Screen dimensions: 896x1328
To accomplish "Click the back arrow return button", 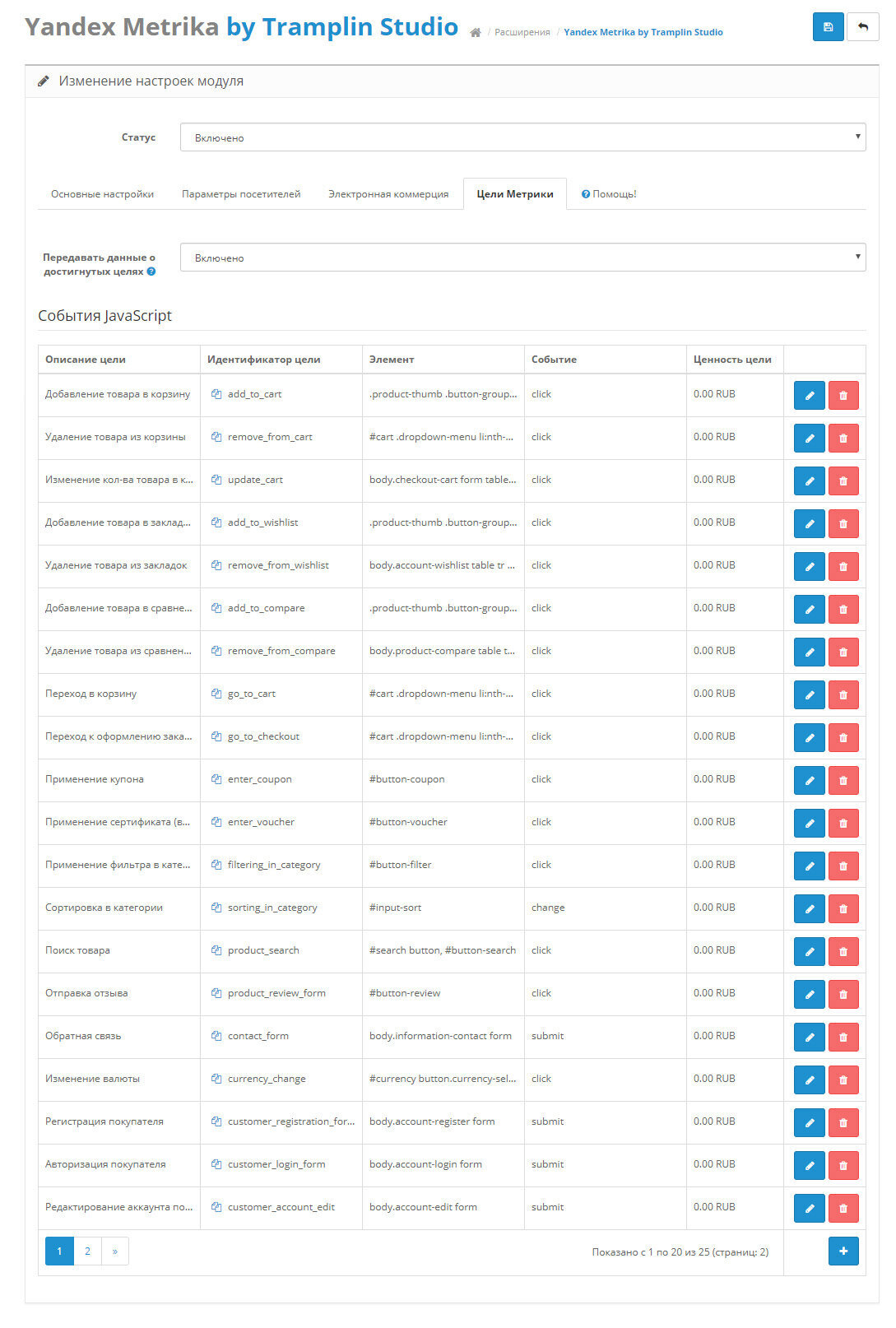I will (862, 27).
